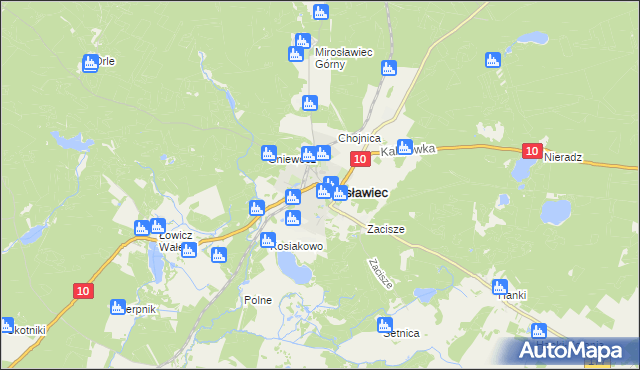Click the lone factory marker in the northeastern forest
The height and width of the screenshot is (370, 640).
click(x=493, y=60)
